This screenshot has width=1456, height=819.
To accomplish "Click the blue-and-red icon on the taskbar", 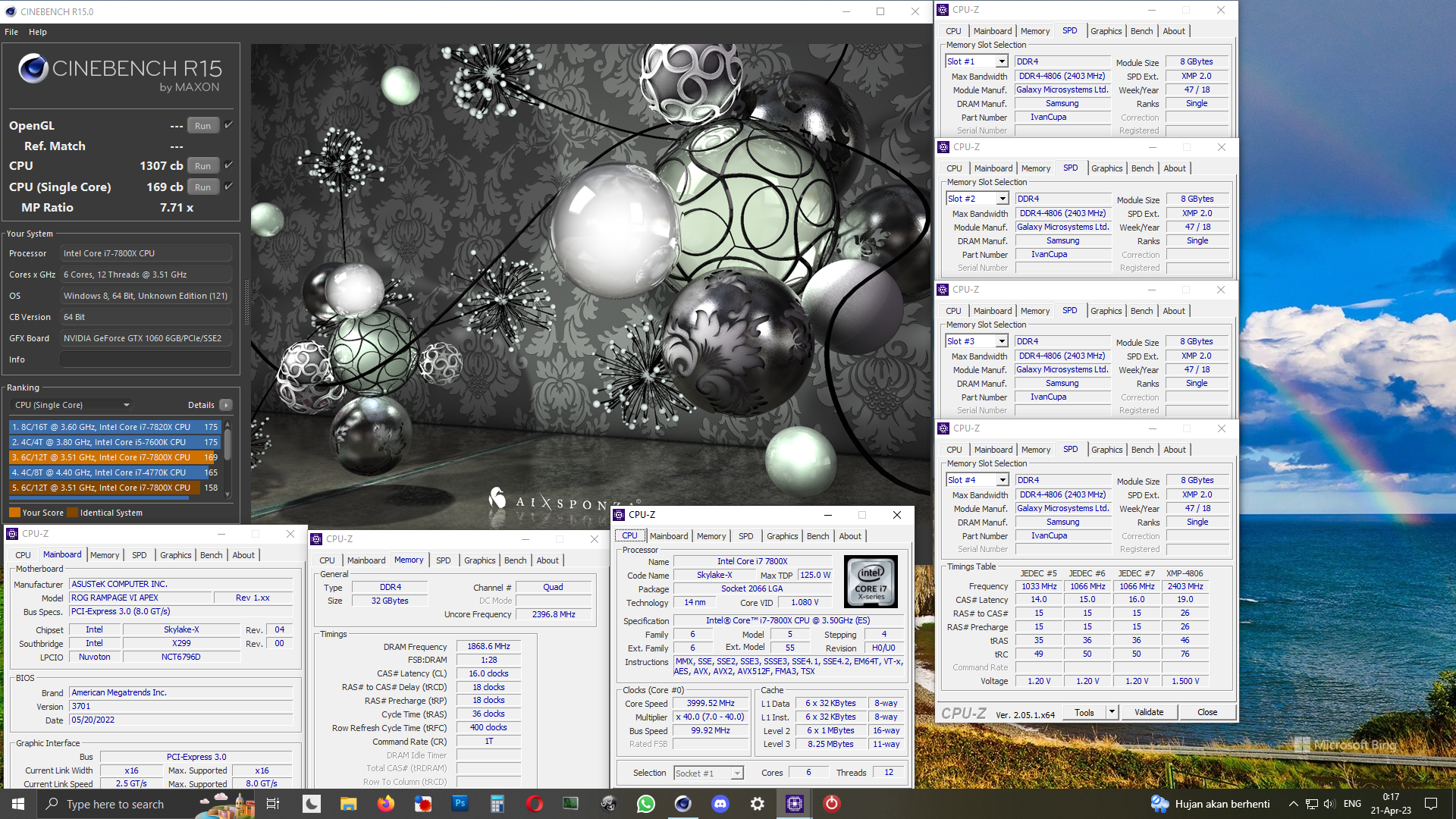I will coord(422,804).
